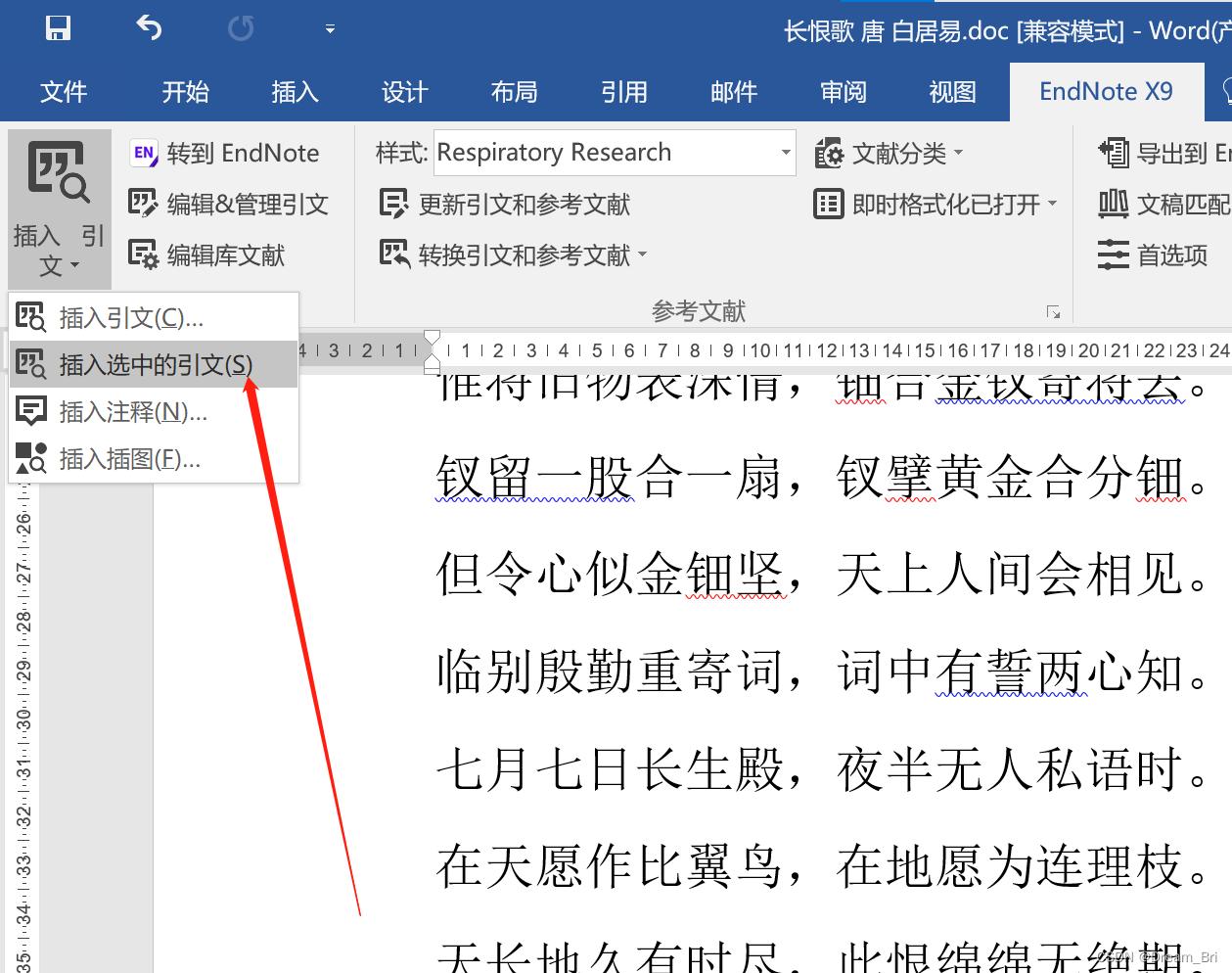The height and width of the screenshot is (973, 1232).
Task: Expand 转换引文和参考文献 dropdown arrow
Action: pos(643,255)
